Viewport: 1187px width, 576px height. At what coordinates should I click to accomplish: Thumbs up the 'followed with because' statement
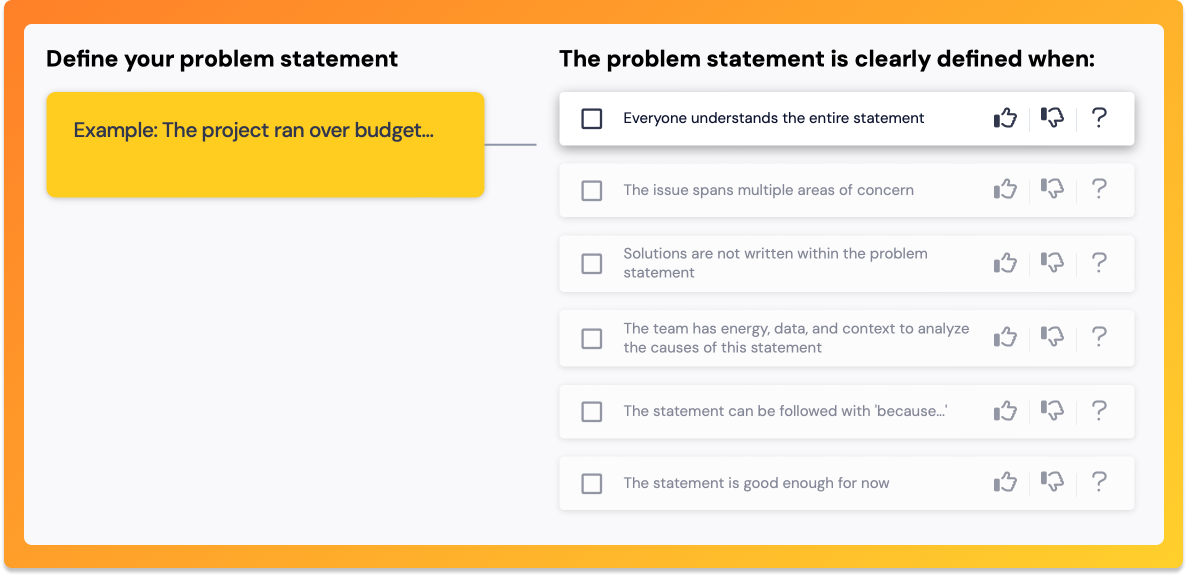1005,411
